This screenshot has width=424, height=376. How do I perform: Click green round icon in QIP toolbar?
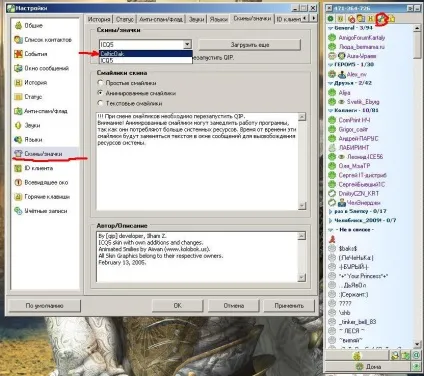click(330, 19)
